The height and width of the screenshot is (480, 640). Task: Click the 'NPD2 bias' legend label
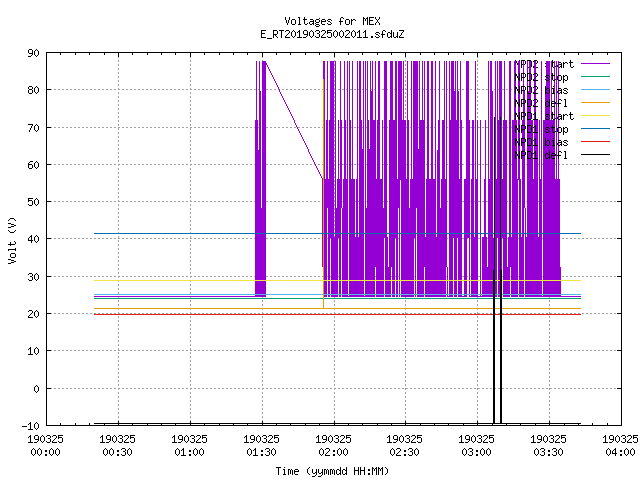click(541, 90)
